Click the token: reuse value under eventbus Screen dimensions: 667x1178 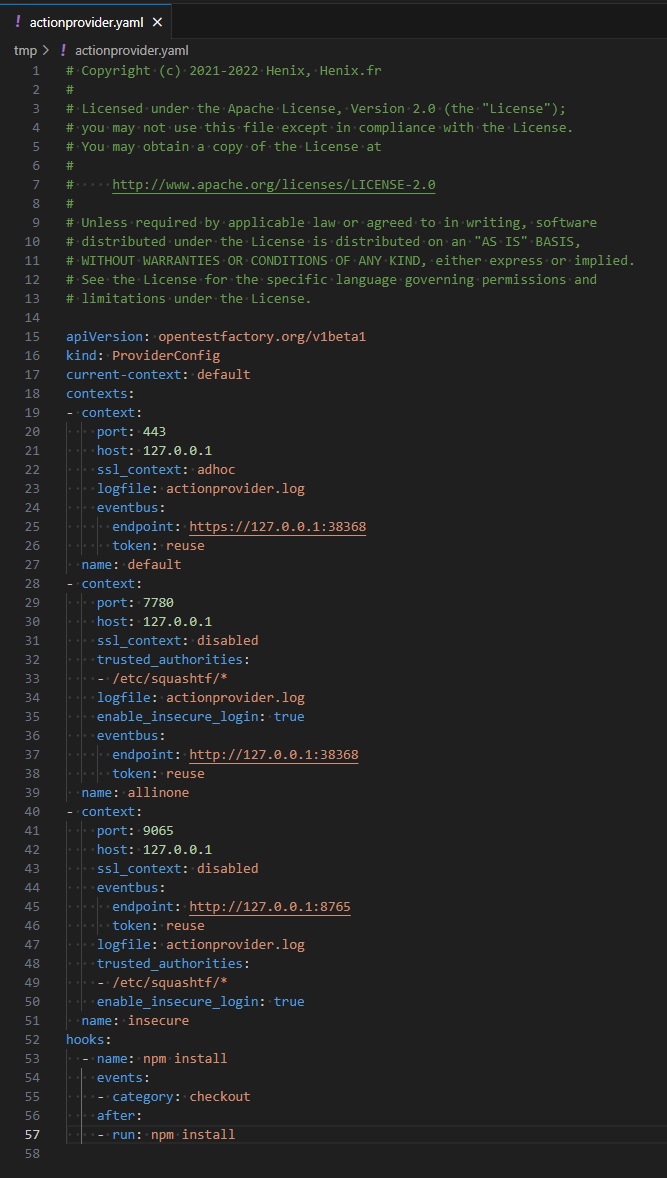click(185, 545)
